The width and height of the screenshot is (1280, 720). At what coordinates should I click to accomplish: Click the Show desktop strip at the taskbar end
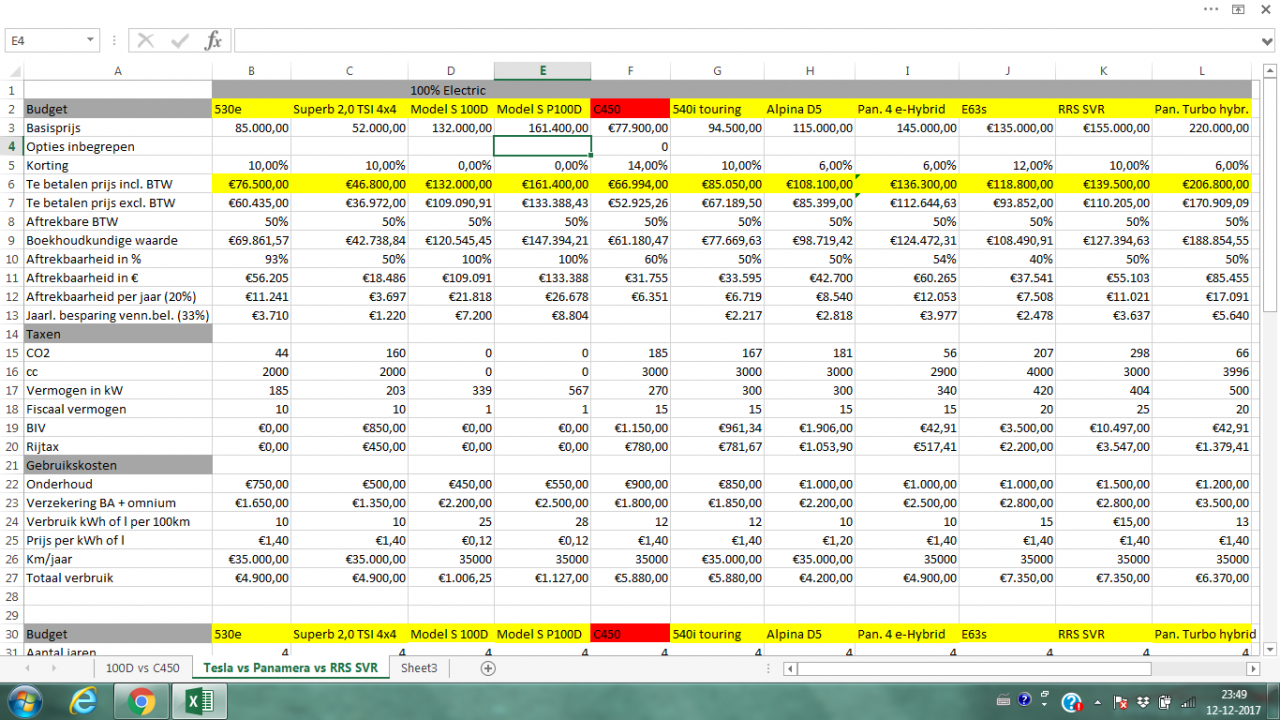[x=1273, y=702]
